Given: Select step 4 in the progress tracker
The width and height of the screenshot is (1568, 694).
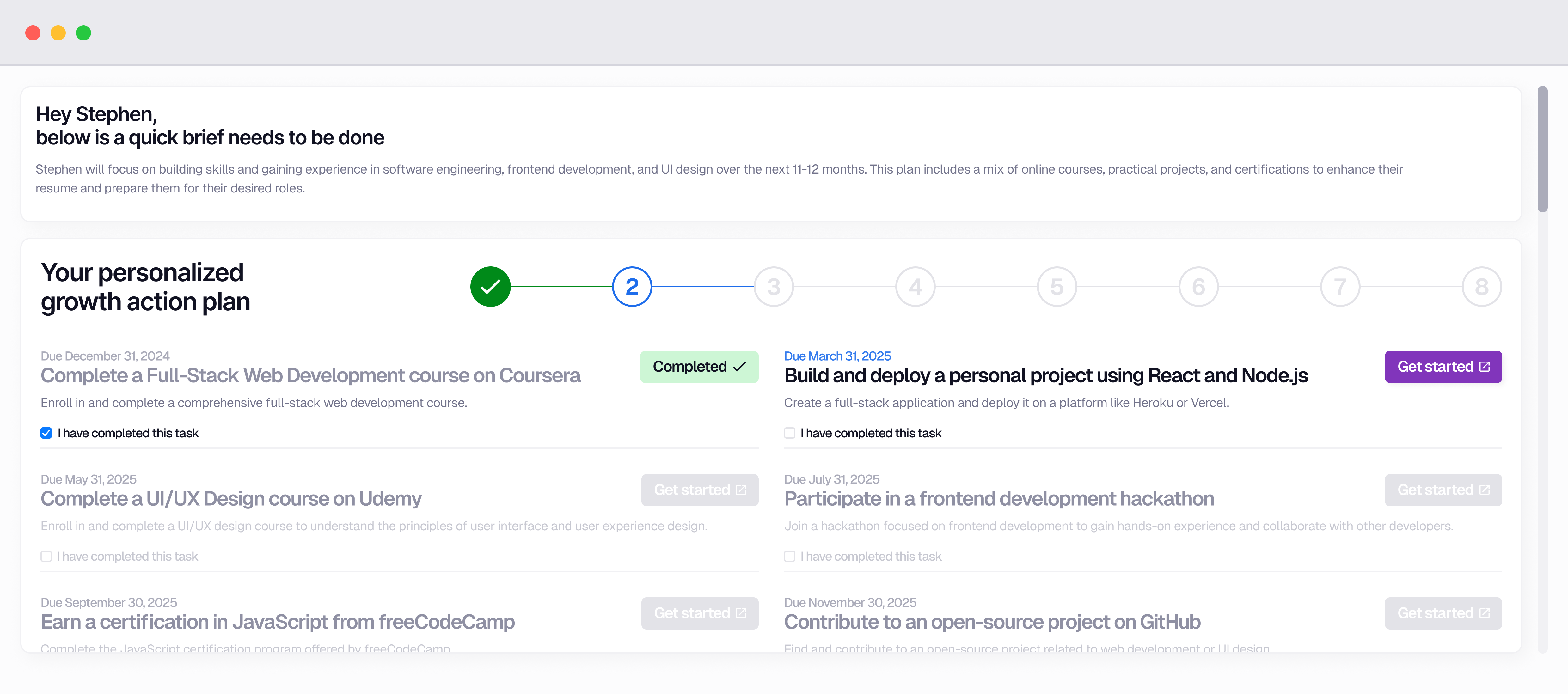Looking at the screenshot, I should point(915,286).
